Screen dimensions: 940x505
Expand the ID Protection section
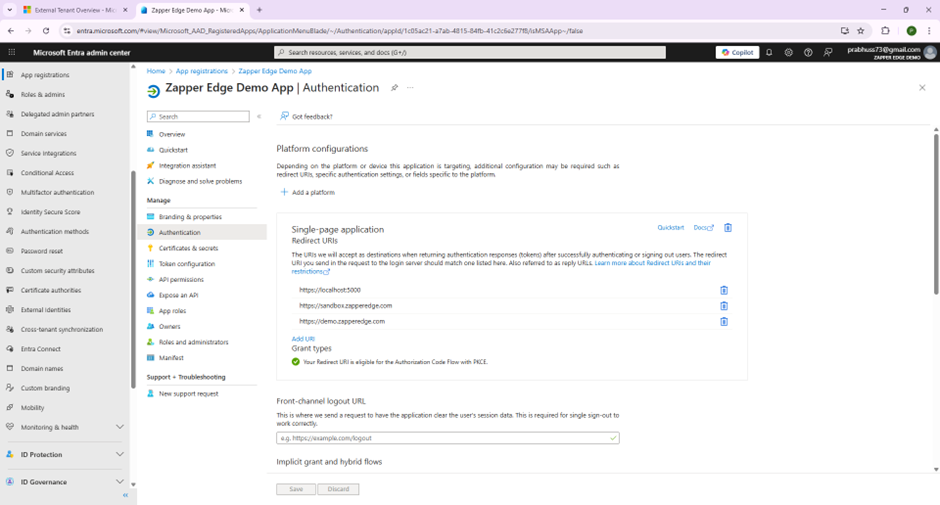coord(119,454)
